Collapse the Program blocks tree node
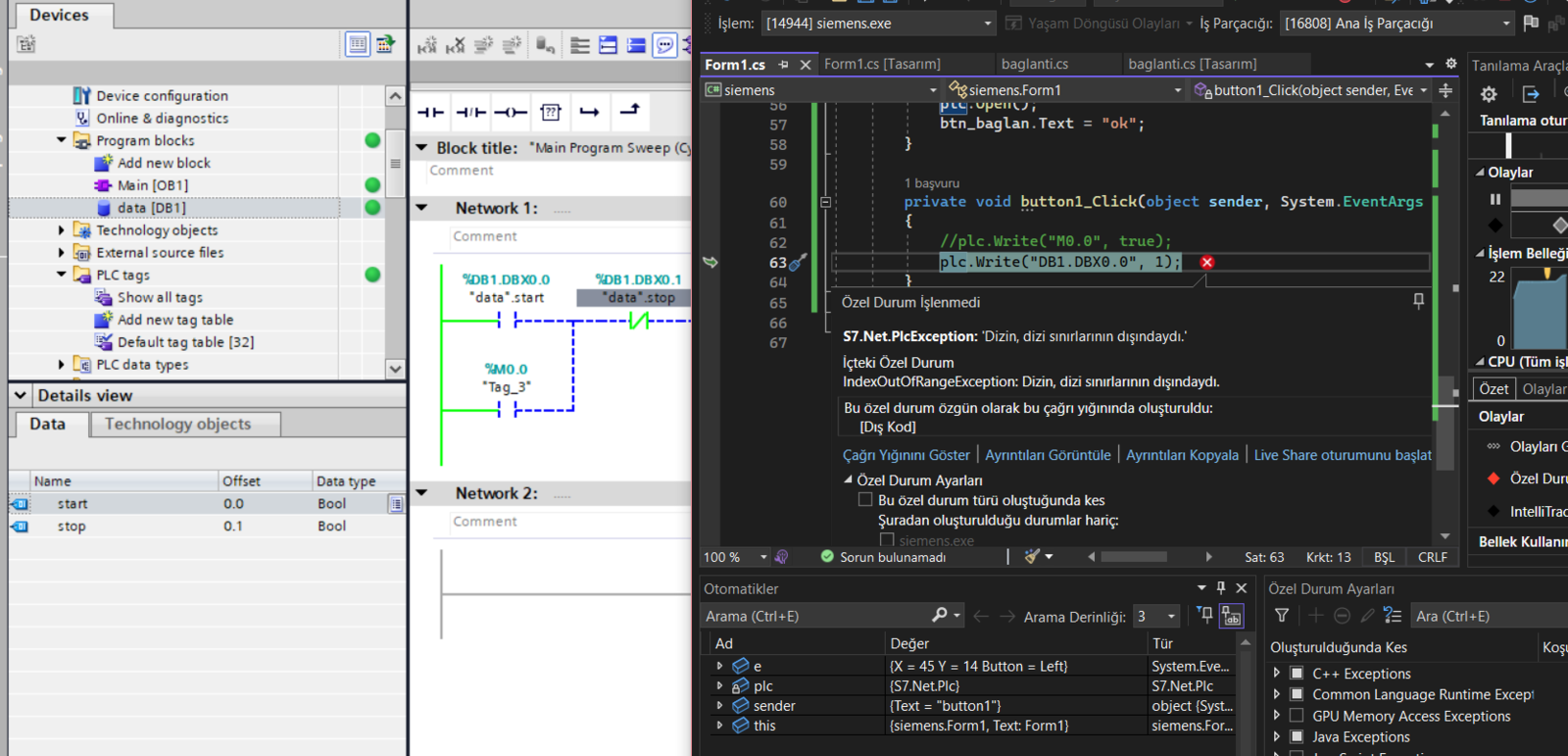 coord(62,140)
